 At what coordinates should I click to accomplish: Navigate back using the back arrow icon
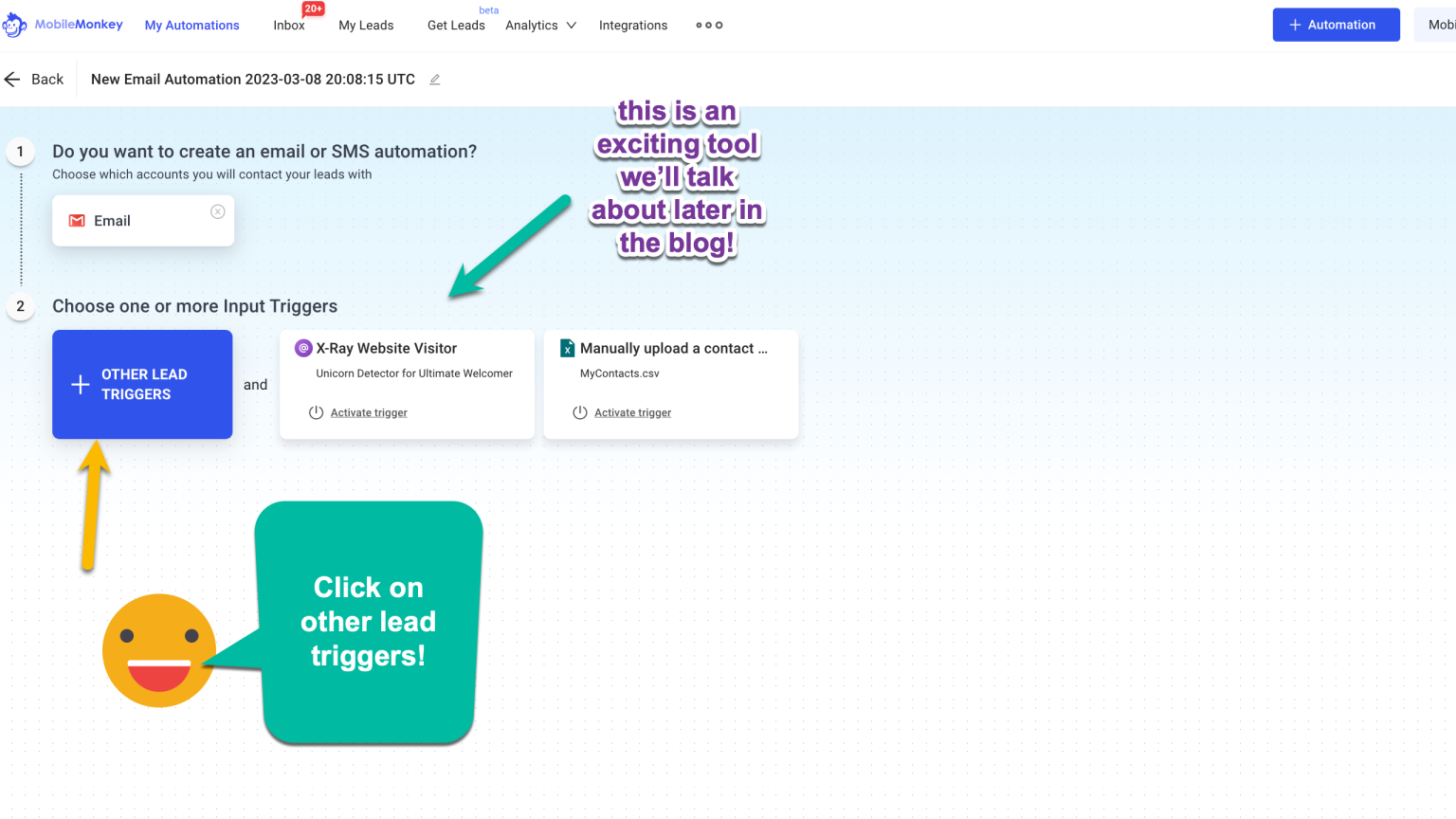coord(10,79)
